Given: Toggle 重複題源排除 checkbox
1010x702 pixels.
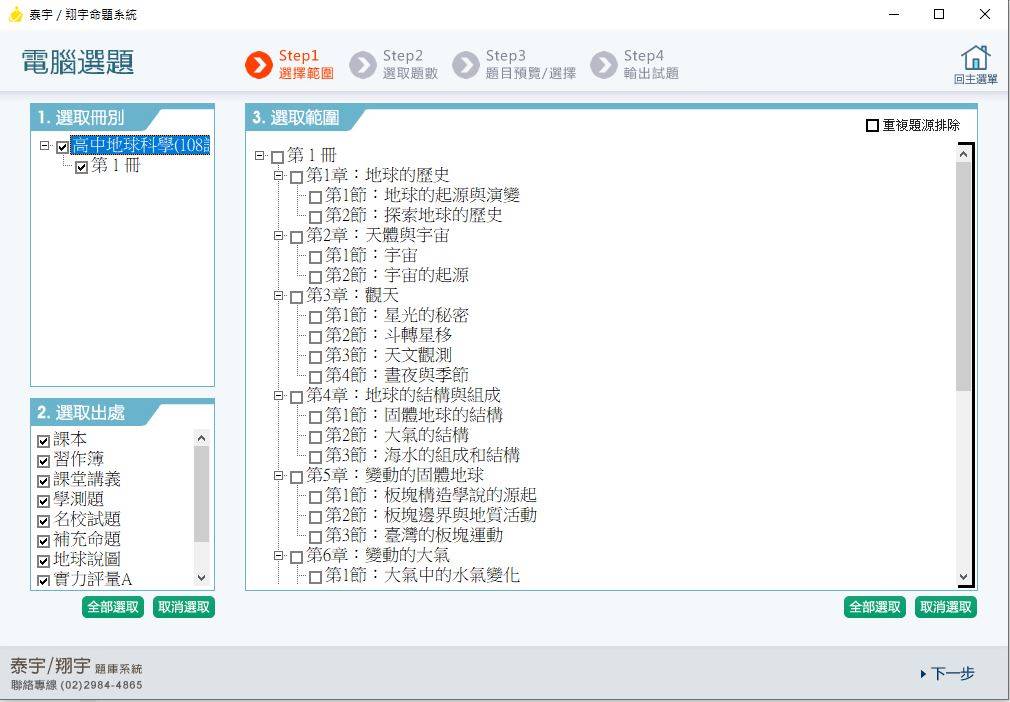Looking at the screenshot, I should tap(872, 126).
